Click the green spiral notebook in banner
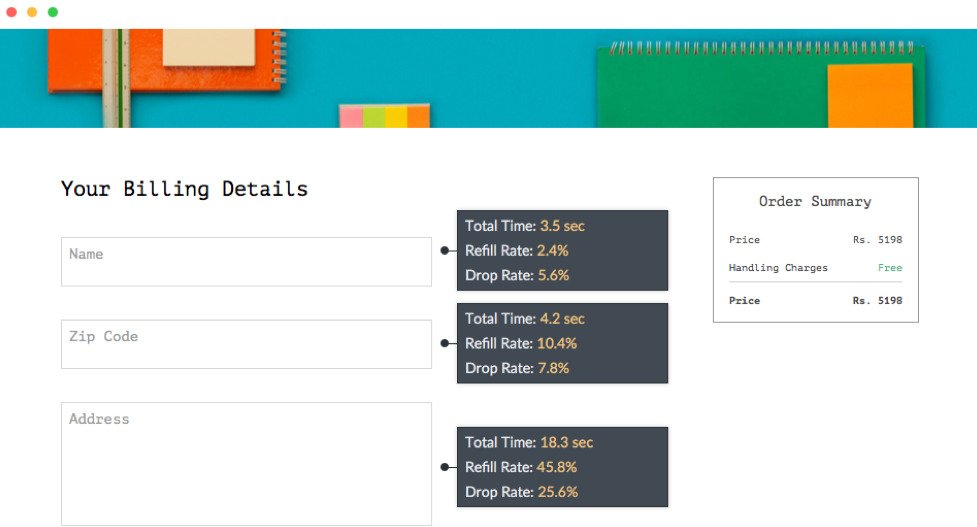The height and width of the screenshot is (527, 977). [760, 85]
